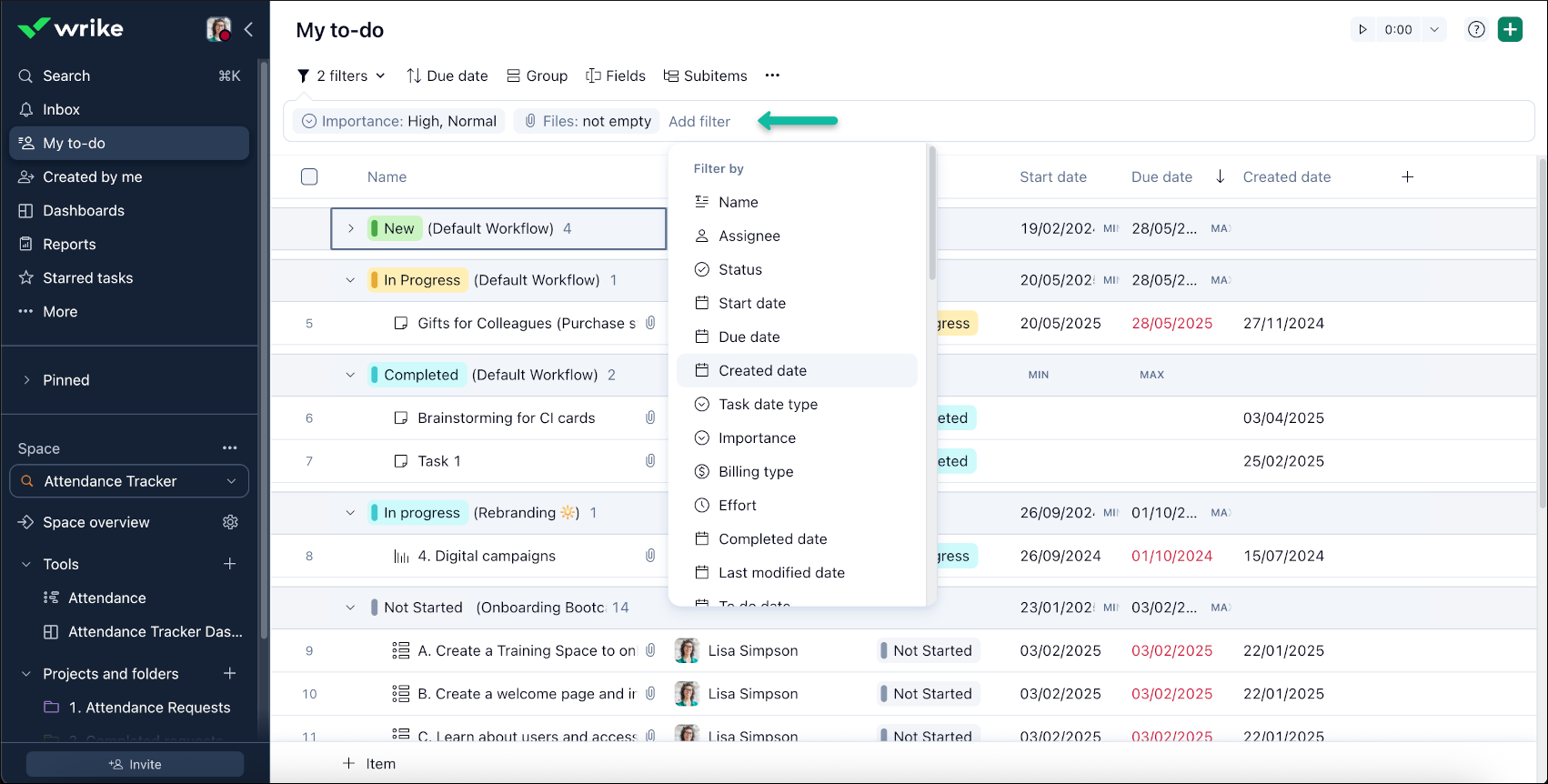Open the toolbar three-dots more options
The height and width of the screenshot is (784, 1548).
coord(772,75)
